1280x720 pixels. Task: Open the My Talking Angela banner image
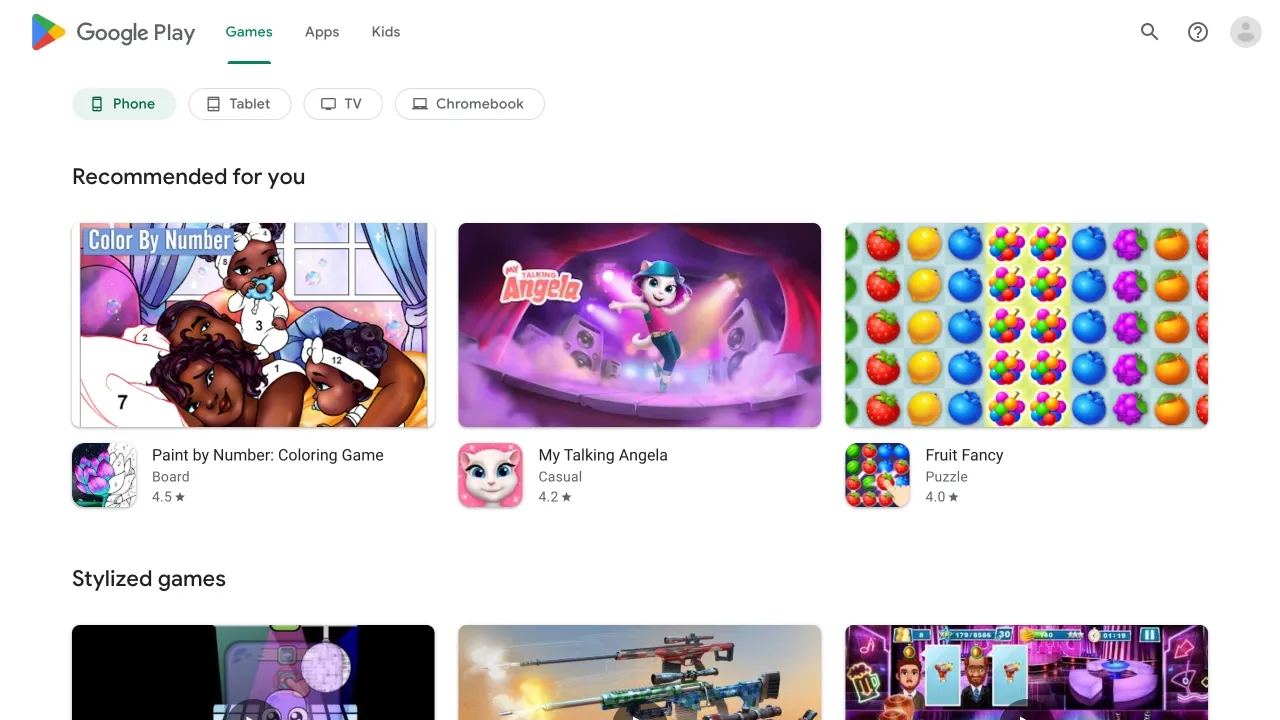pos(640,325)
